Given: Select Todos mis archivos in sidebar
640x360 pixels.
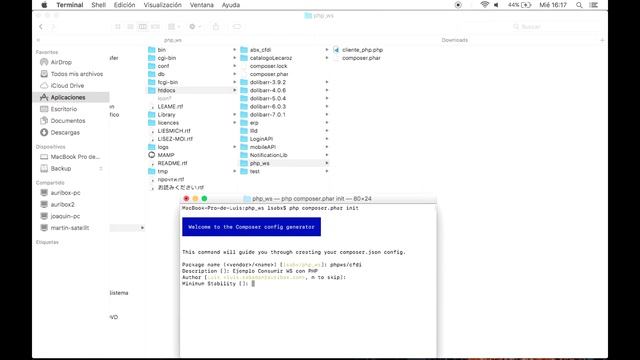Looking at the screenshot, I should tap(77, 74).
